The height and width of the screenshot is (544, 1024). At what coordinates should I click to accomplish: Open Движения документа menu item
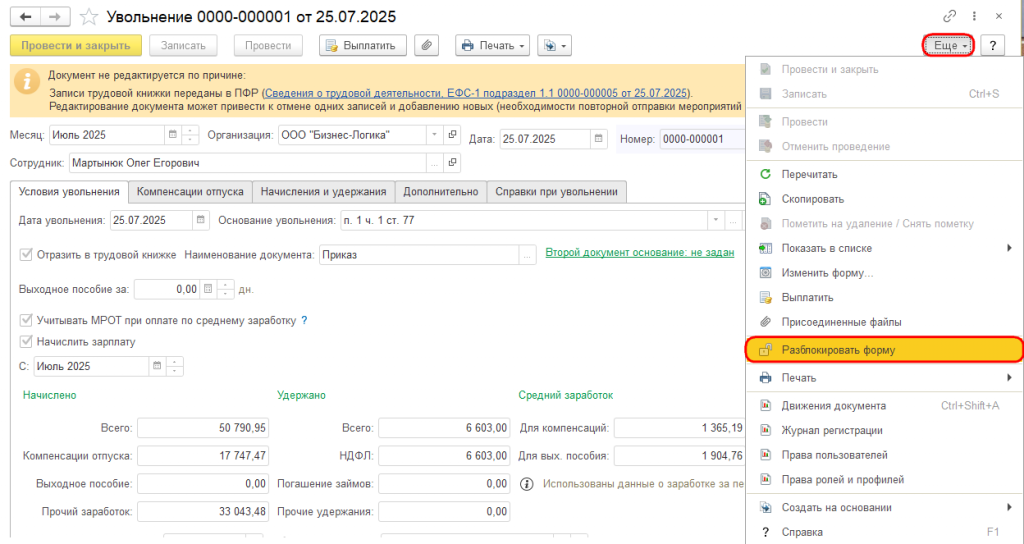pos(885,406)
